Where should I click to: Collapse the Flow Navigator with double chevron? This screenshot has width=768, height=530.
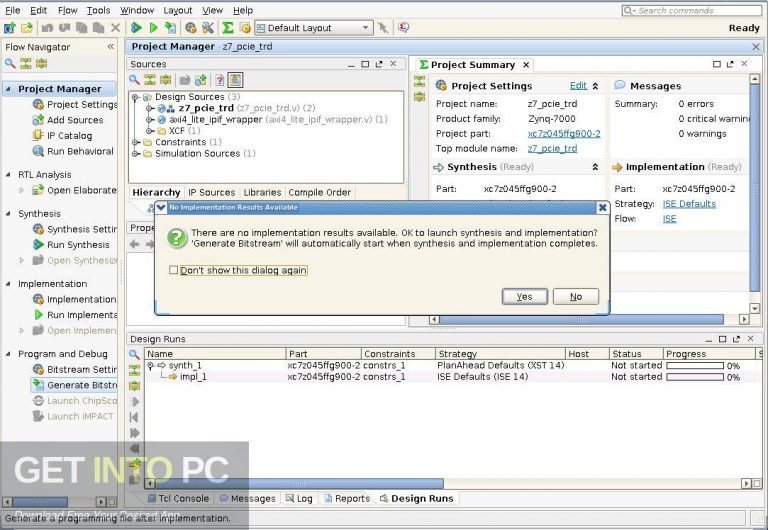(111, 47)
